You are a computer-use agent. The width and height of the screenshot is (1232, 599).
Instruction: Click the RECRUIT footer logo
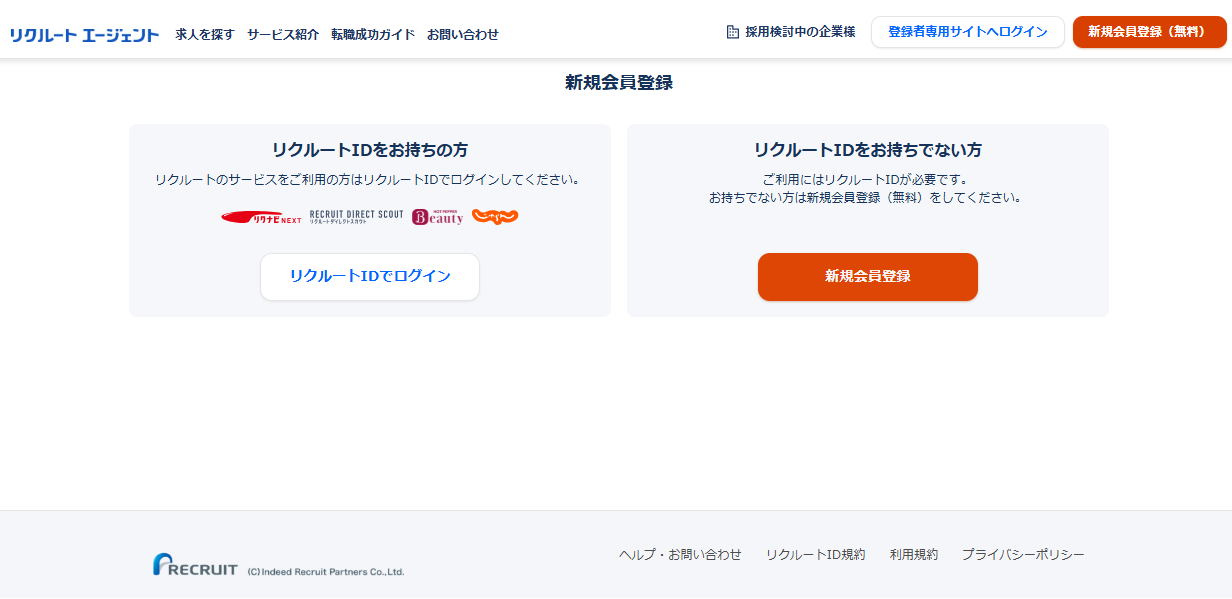tap(195, 565)
